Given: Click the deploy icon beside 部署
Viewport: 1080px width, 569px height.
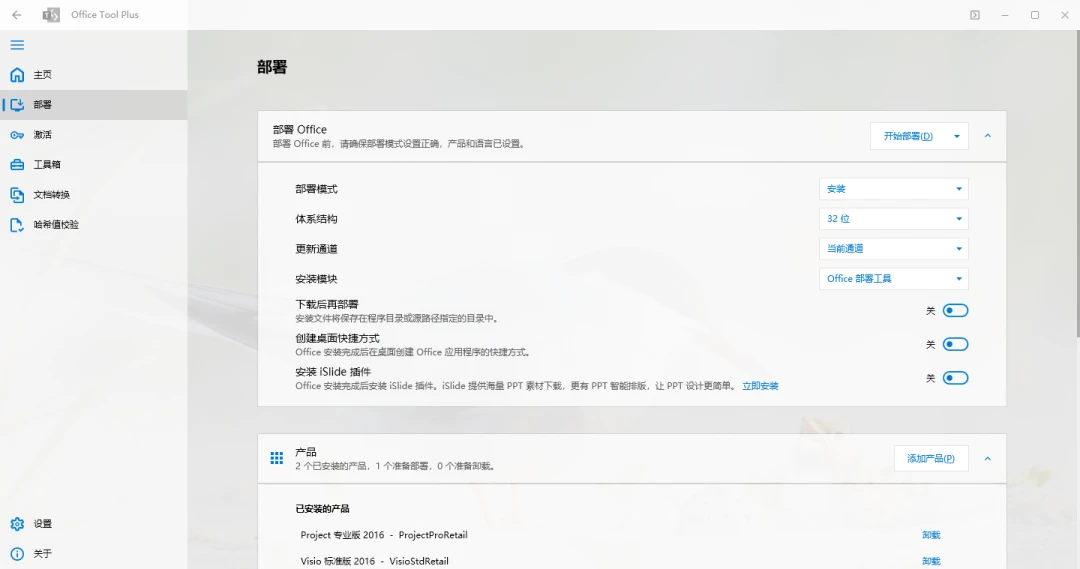Looking at the screenshot, I should click(17, 105).
